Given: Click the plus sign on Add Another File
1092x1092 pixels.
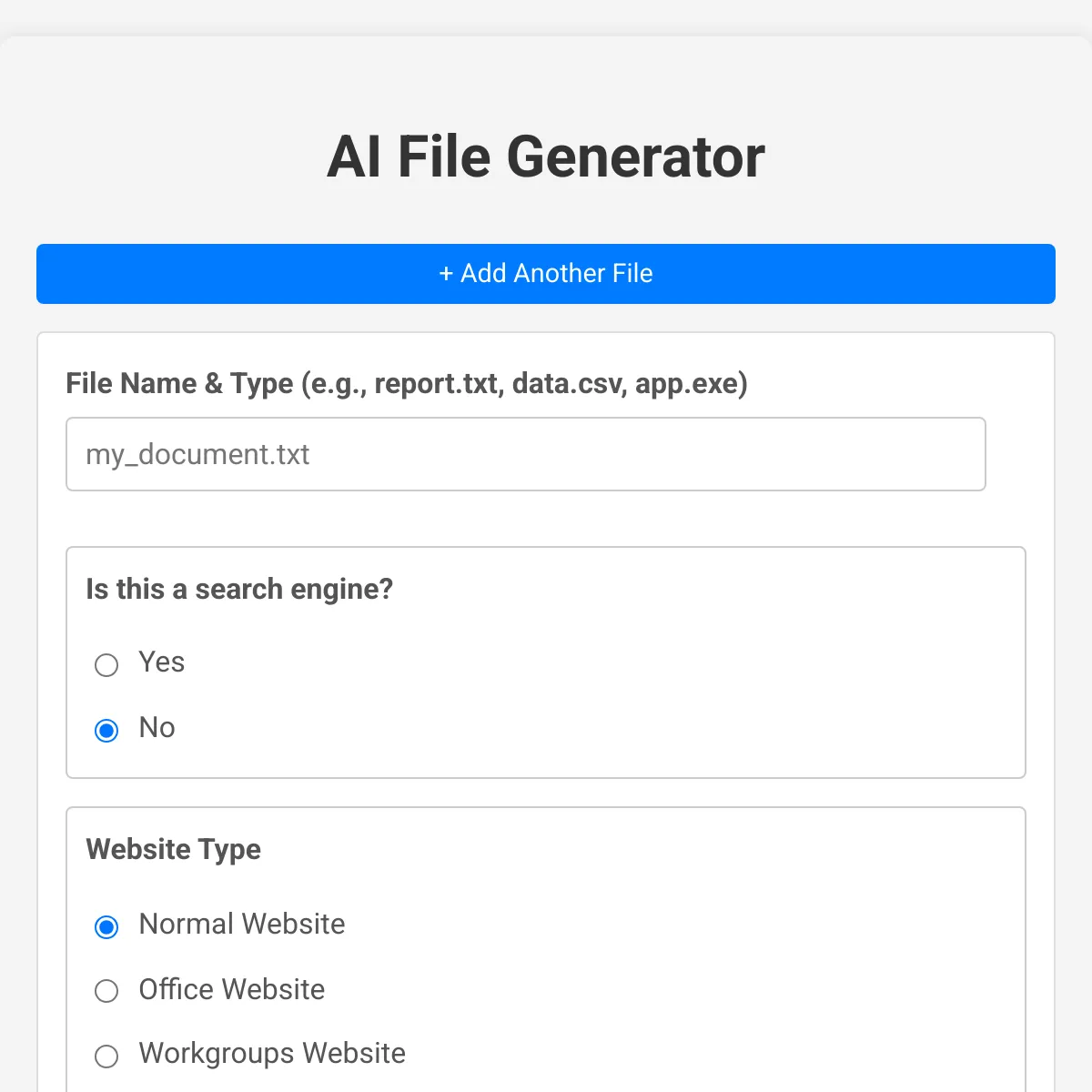Looking at the screenshot, I should click(x=446, y=274).
